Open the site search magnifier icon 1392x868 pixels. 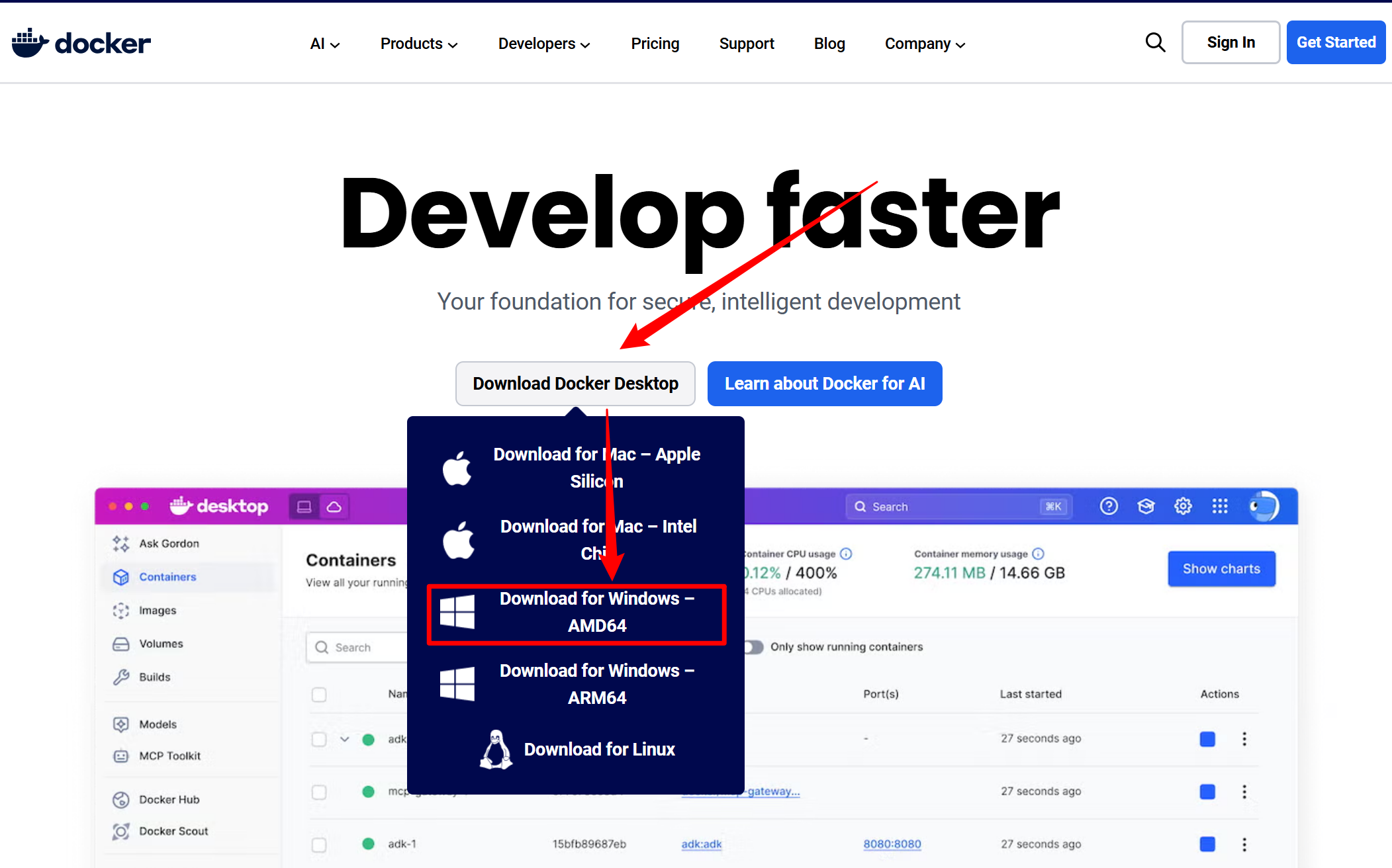1155,42
